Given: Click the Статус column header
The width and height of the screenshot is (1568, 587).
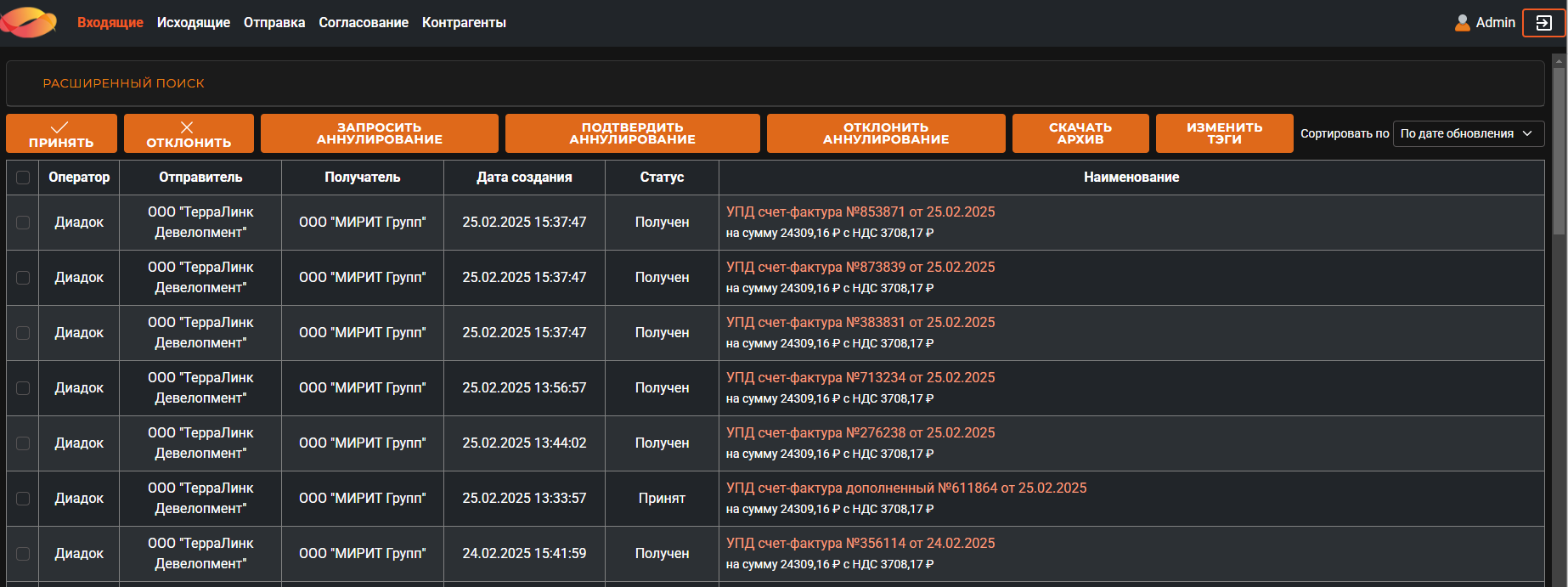Looking at the screenshot, I should pos(662,178).
